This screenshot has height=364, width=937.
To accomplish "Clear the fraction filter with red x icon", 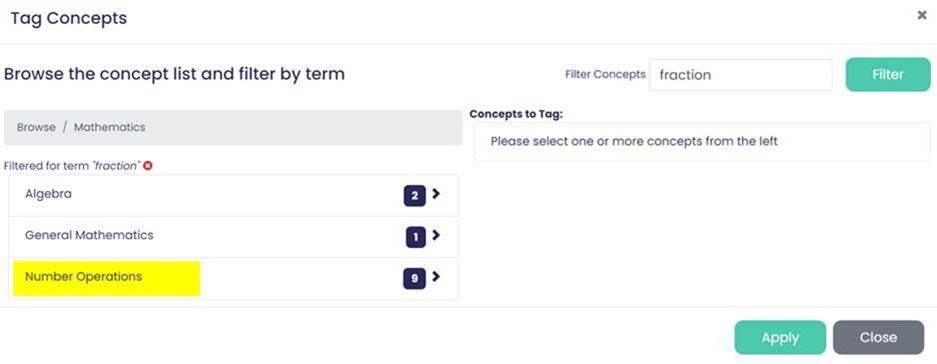I will point(148,166).
